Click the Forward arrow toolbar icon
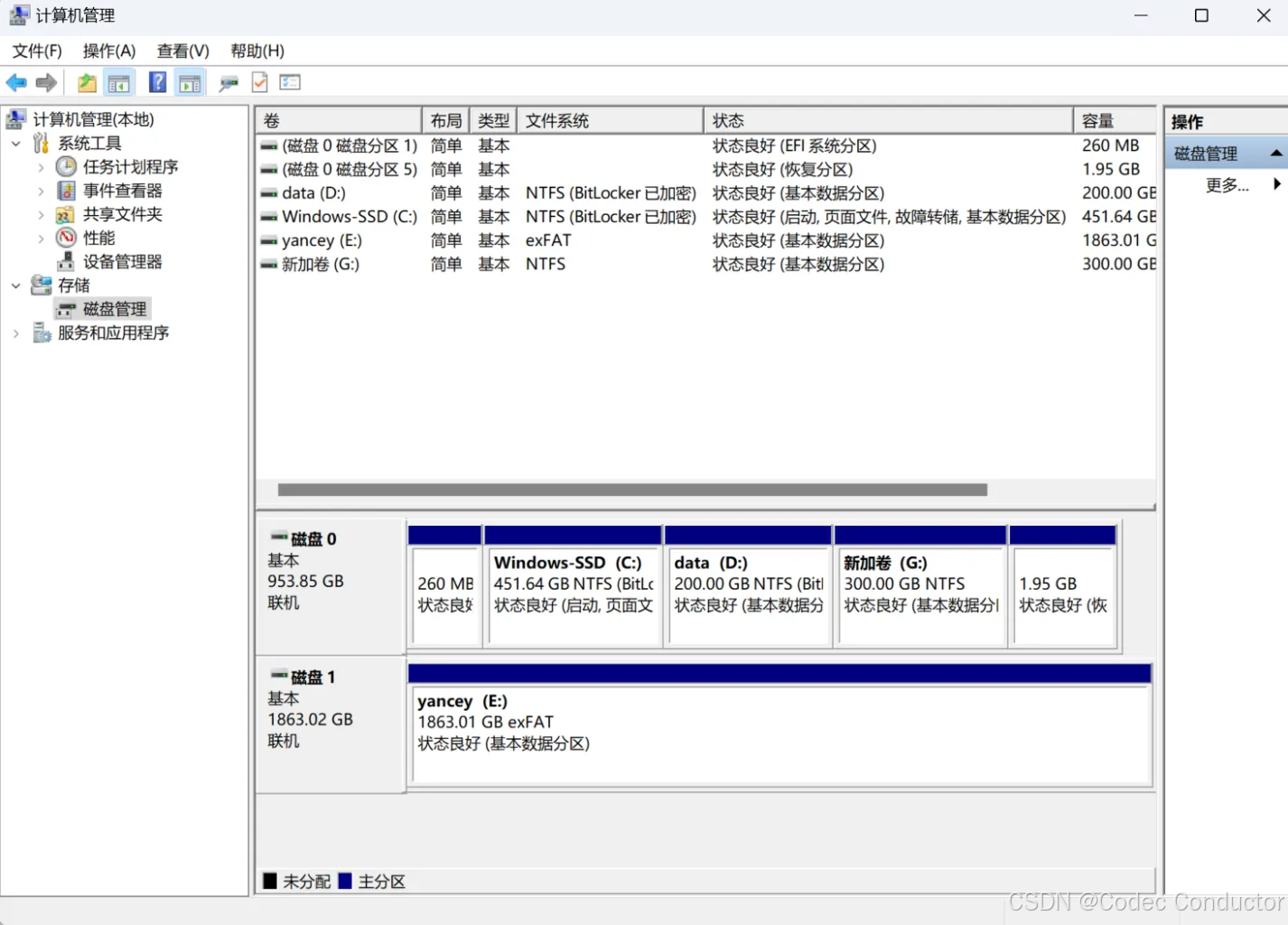 [46, 83]
